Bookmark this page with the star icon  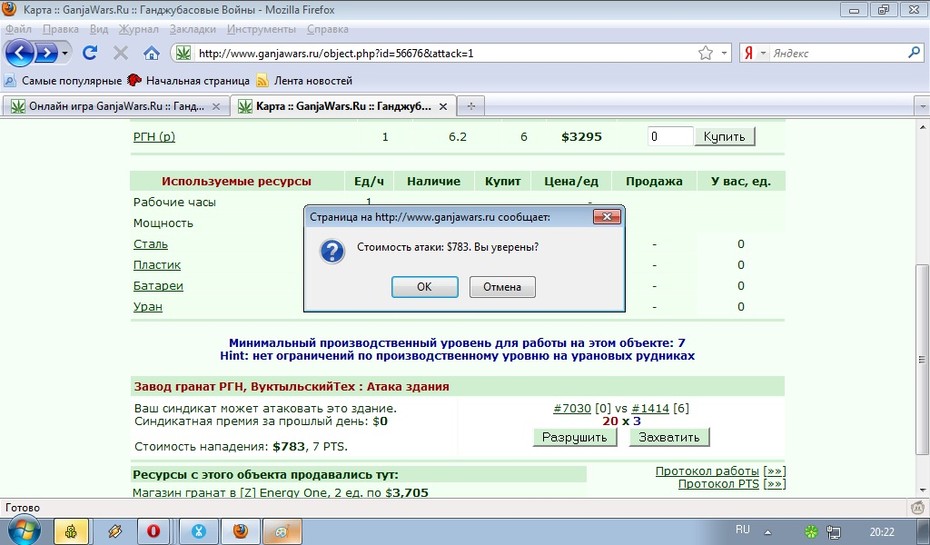pos(705,53)
